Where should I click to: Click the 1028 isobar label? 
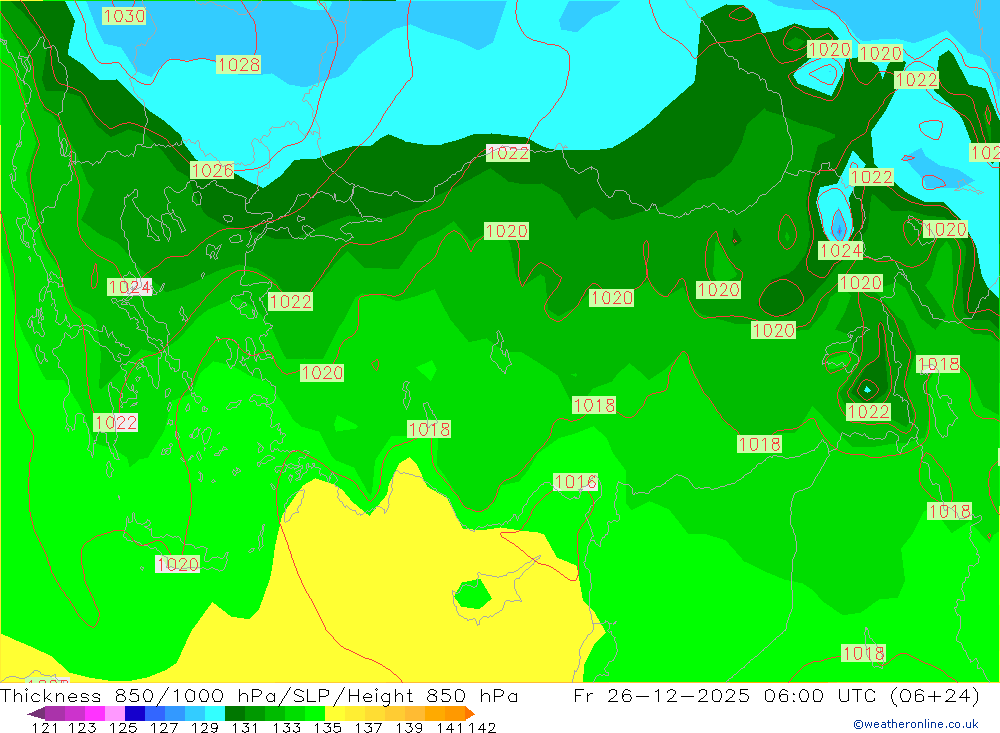[239, 64]
